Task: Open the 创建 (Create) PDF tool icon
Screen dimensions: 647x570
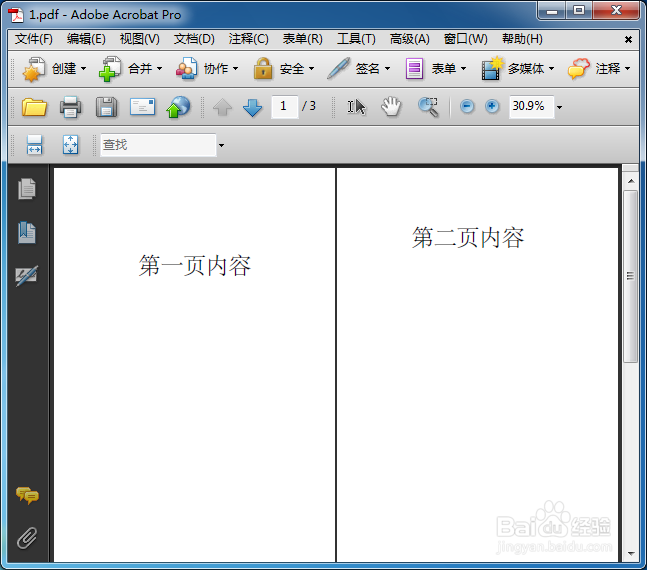Action: coord(33,69)
